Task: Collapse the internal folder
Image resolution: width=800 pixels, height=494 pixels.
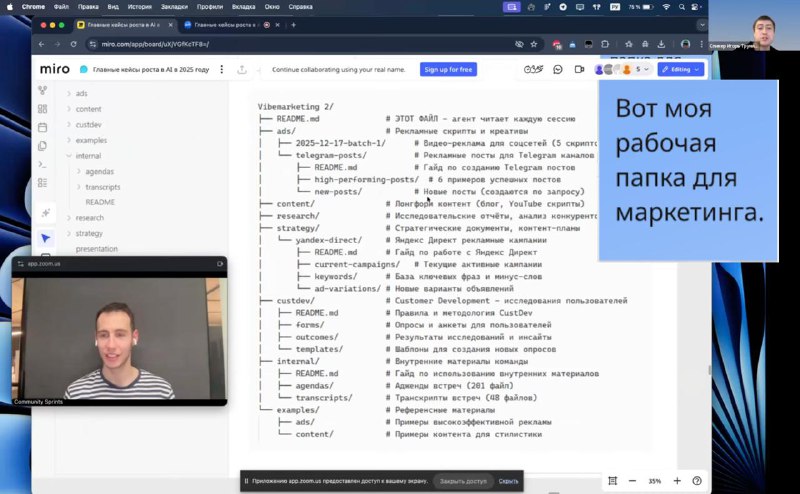Action: click(x=69, y=156)
